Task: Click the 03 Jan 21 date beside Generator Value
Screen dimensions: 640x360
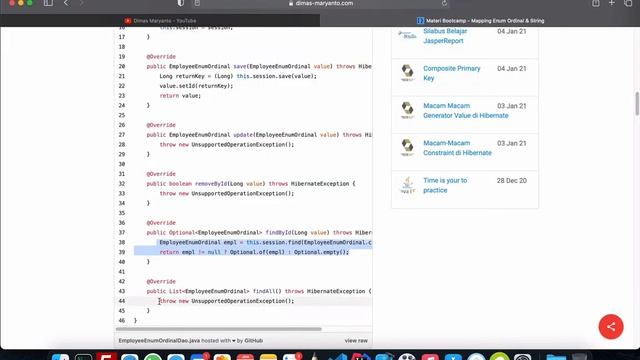Action: click(511, 106)
